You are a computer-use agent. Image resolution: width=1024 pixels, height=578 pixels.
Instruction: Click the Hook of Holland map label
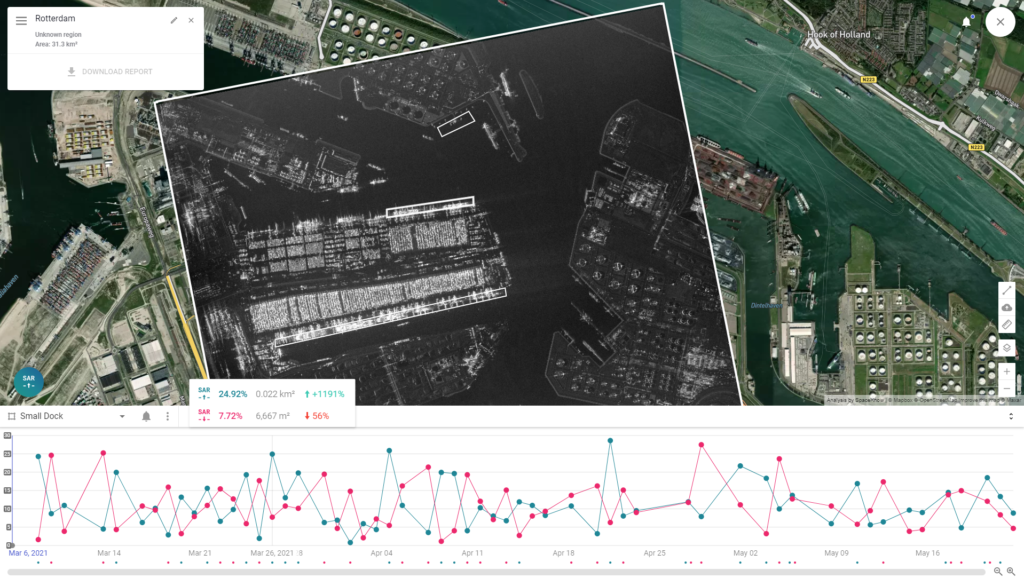click(x=839, y=35)
